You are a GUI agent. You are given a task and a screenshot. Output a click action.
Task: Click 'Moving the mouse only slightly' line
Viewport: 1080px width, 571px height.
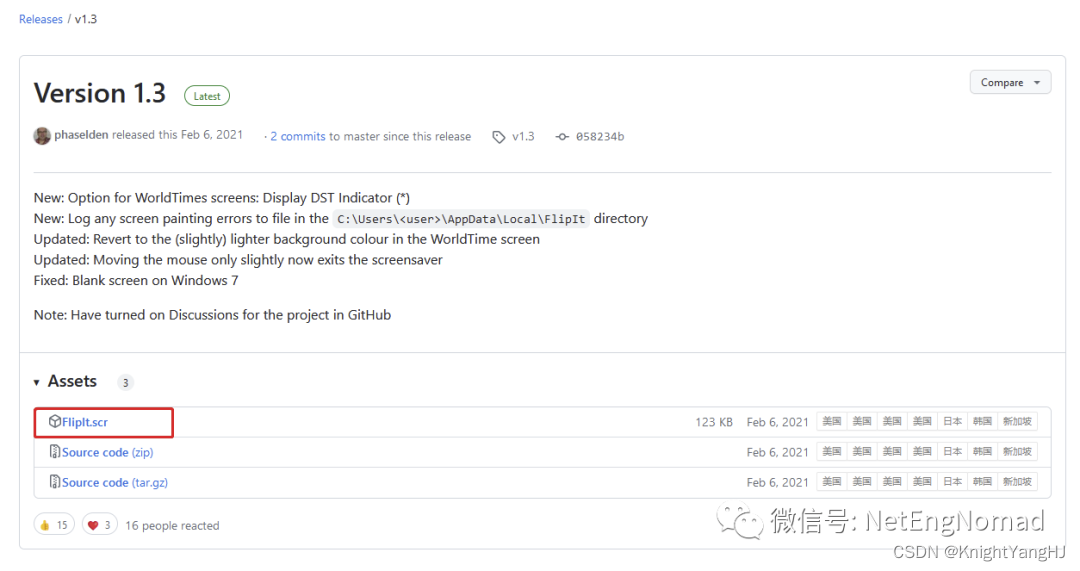(x=238, y=260)
